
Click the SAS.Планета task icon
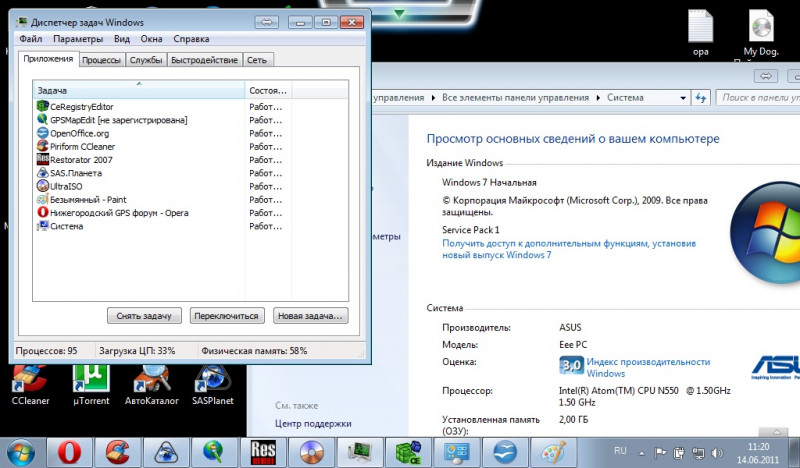pos(42,173)
